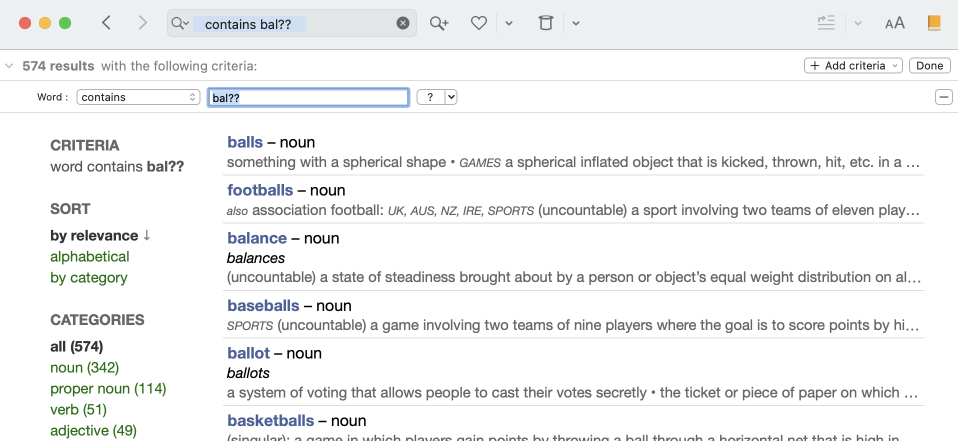This screenshot has width=958, height=441.
Task: Click the orange book icon
Action: pos(934,23)
